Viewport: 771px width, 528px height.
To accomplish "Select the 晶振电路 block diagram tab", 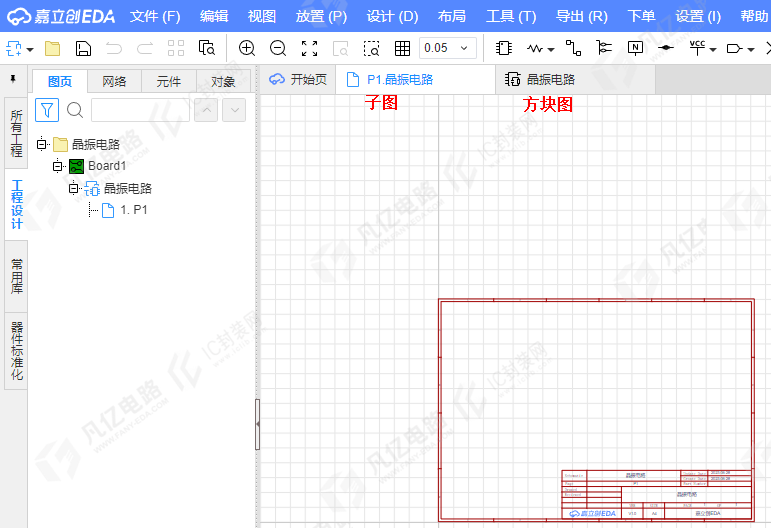I will tap(575, 79).
